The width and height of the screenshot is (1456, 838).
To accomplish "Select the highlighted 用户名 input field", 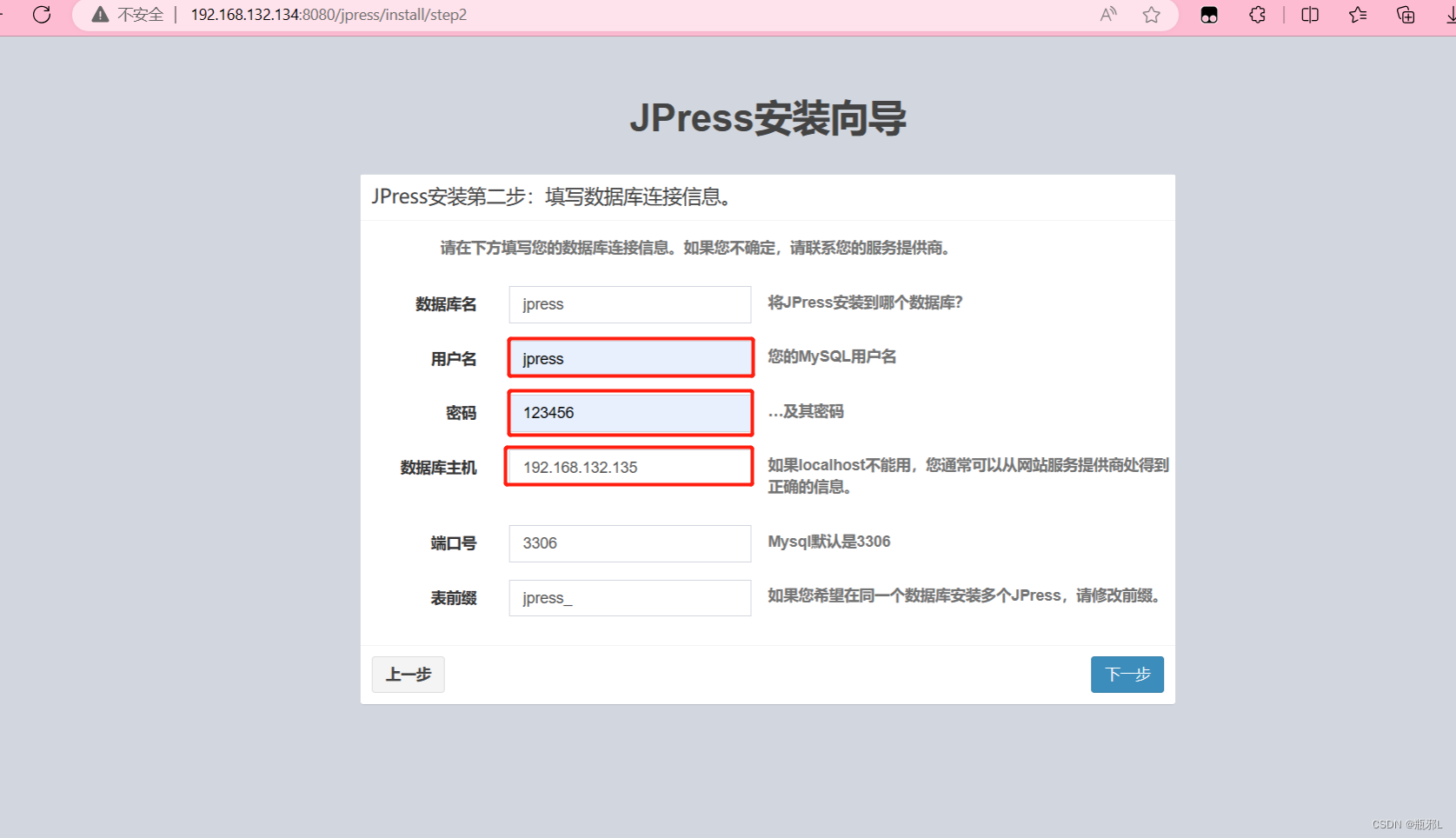I will point(629,358).
